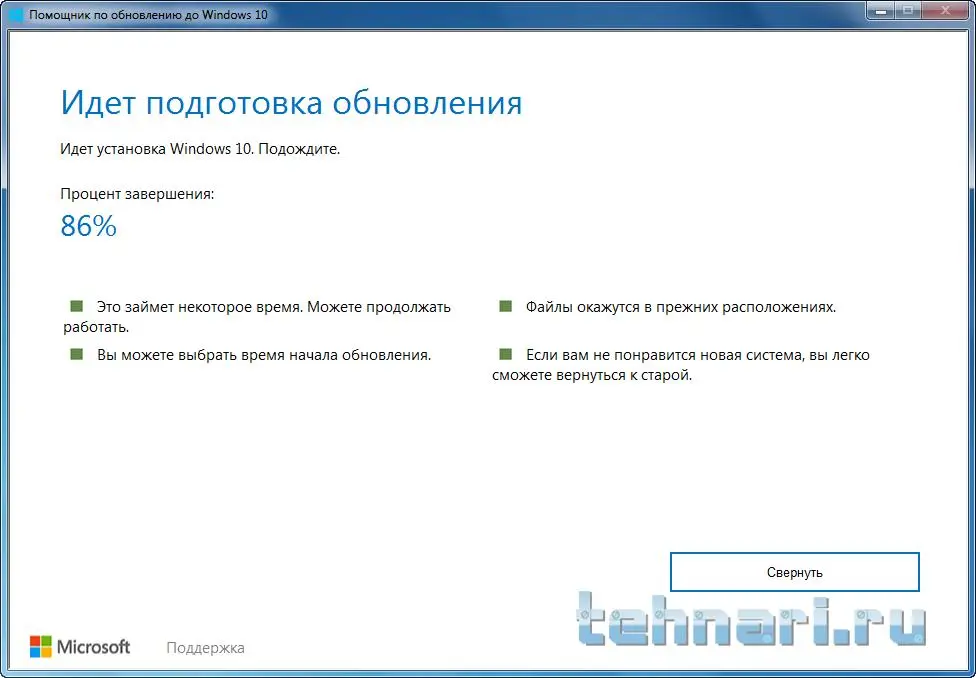Image resolution: width=976 pixels, height=678 pixels.
Task: Click the text Файлы окажутся в прежних расположениях
Action: [x=681, y=307]
